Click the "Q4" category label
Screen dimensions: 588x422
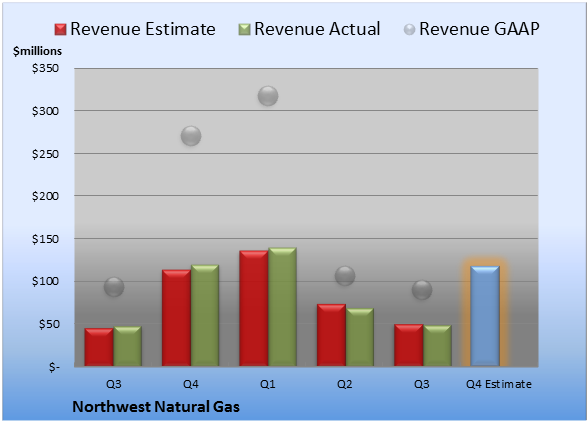[190, 384]
